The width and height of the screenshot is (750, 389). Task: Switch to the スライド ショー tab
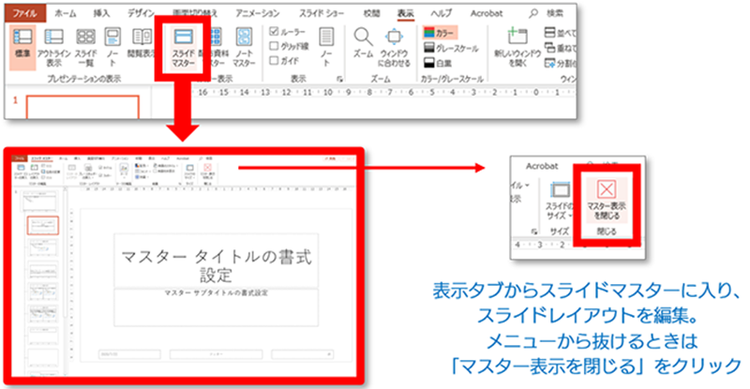click(322, 13)
